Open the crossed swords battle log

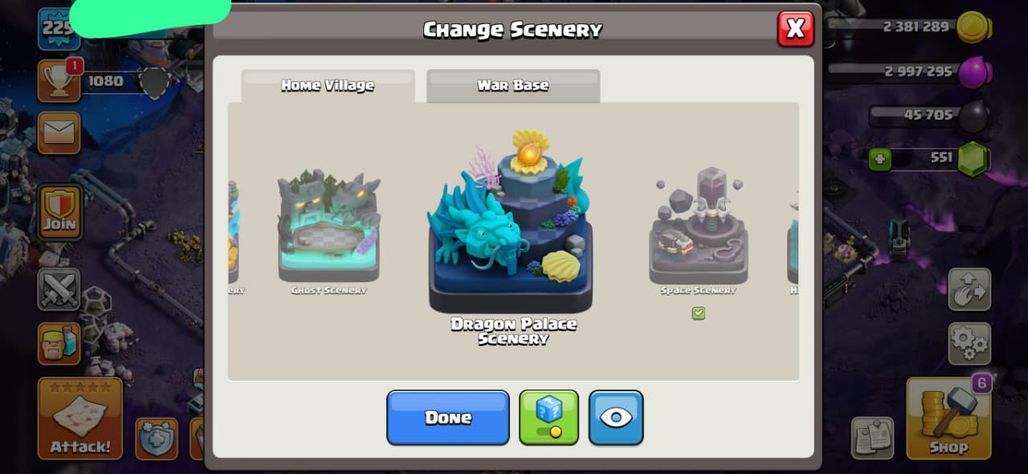(x=59, y=289)
